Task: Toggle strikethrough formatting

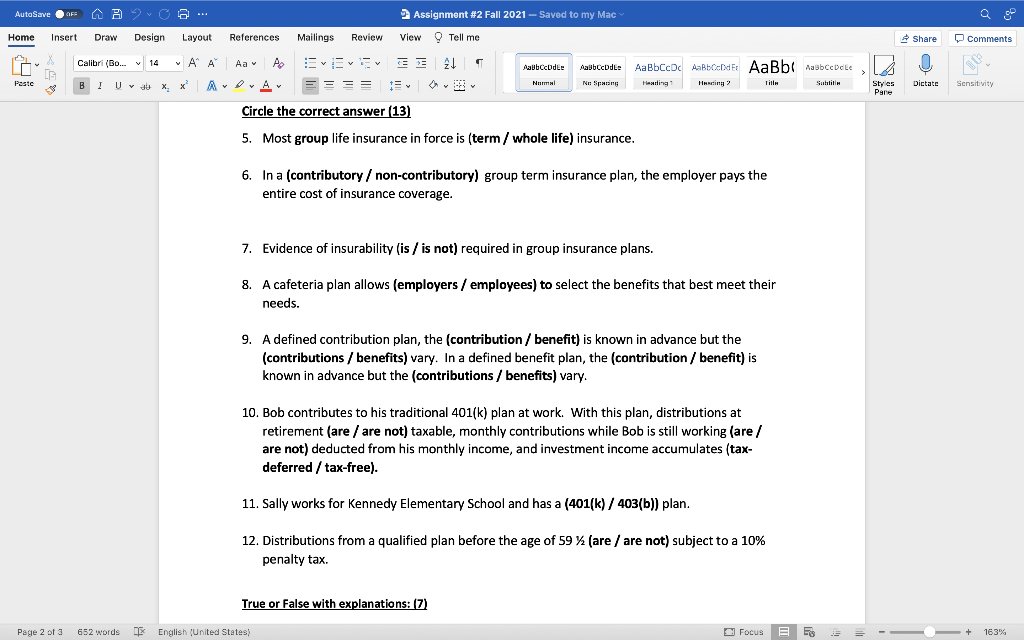Action: pyautogui.click(x=146, y=85)
